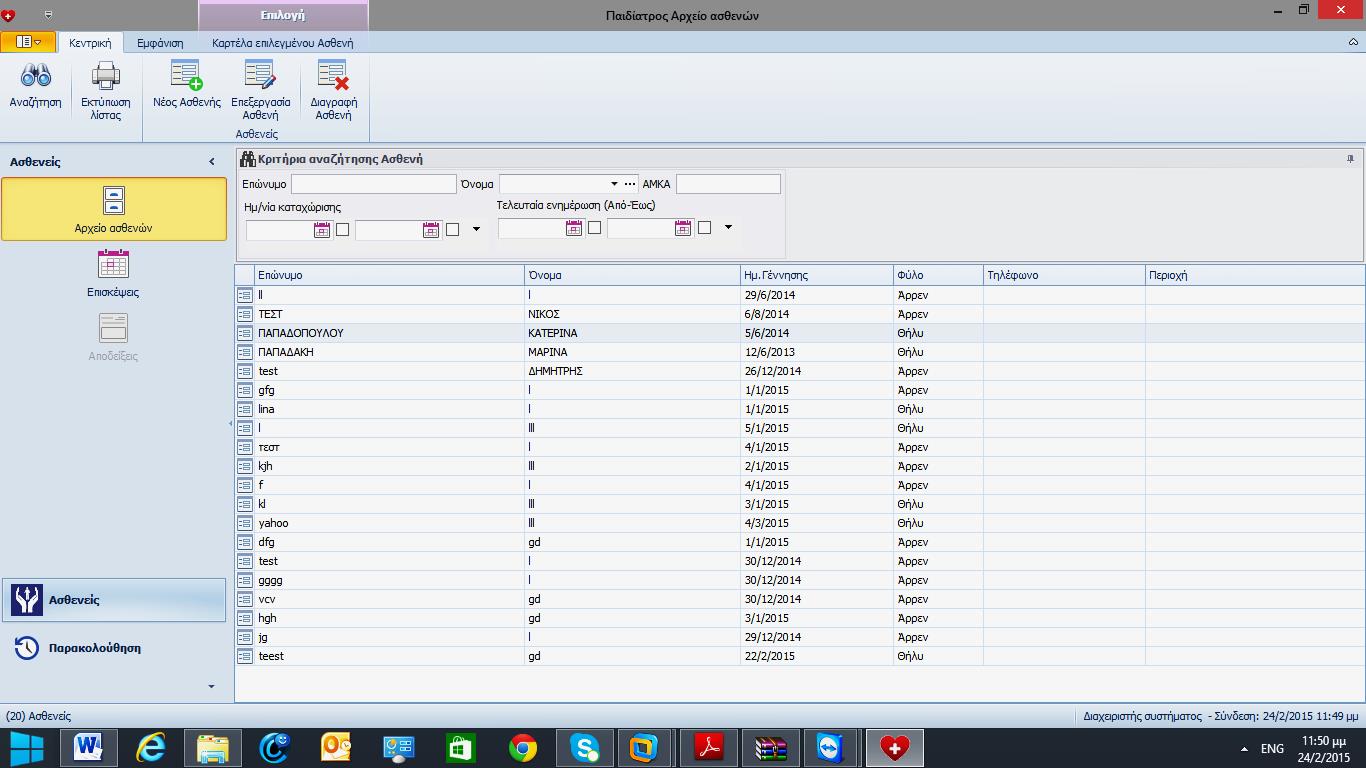This screenshot has width=1366, height=768.
Task: Select Αρχείο ασθενών in the sidebar
Action: pos(113,209)
